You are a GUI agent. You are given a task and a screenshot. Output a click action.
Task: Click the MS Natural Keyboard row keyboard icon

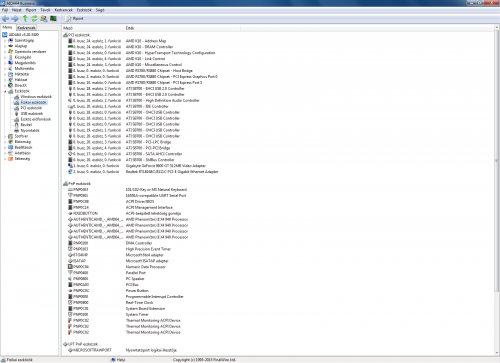(x=70, y=190)
